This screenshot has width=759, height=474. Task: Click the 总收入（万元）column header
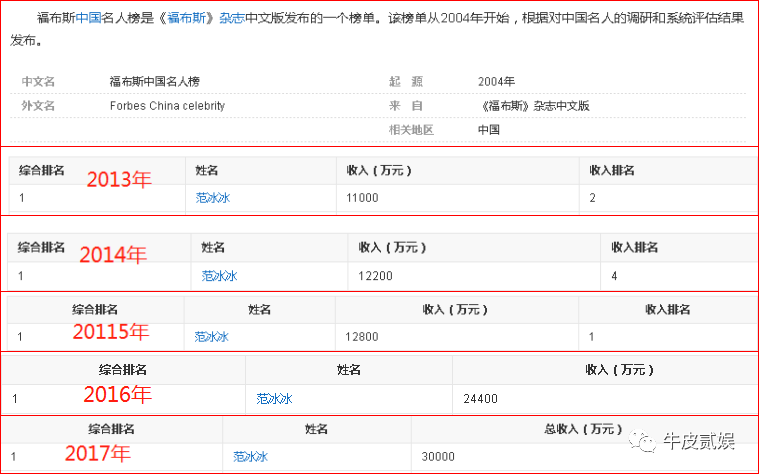[583, 429]
